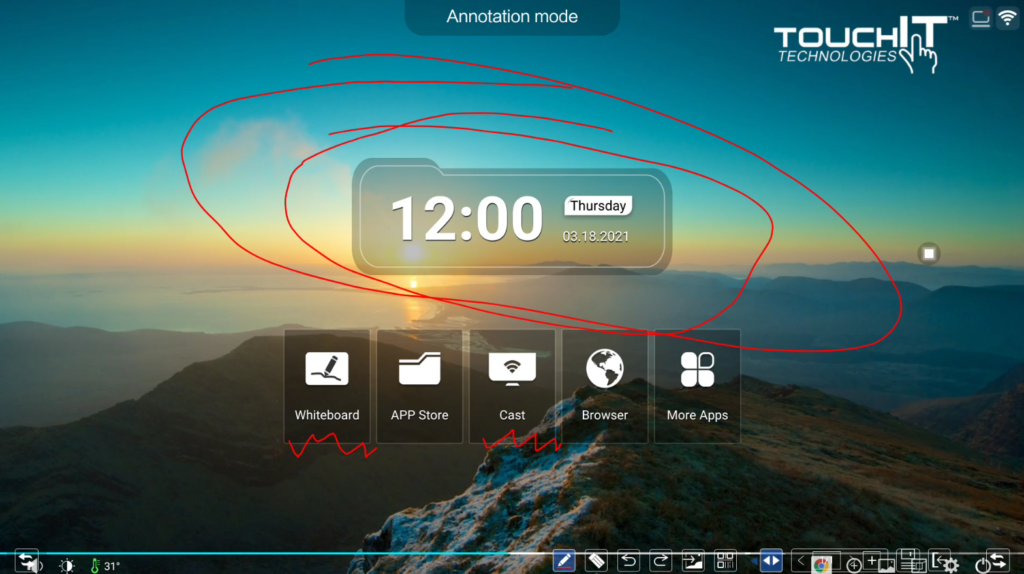Open the Whiteboard app
Image resolution: width=1024 pixels, height=574 pixels.
click(x=327, y=386)
